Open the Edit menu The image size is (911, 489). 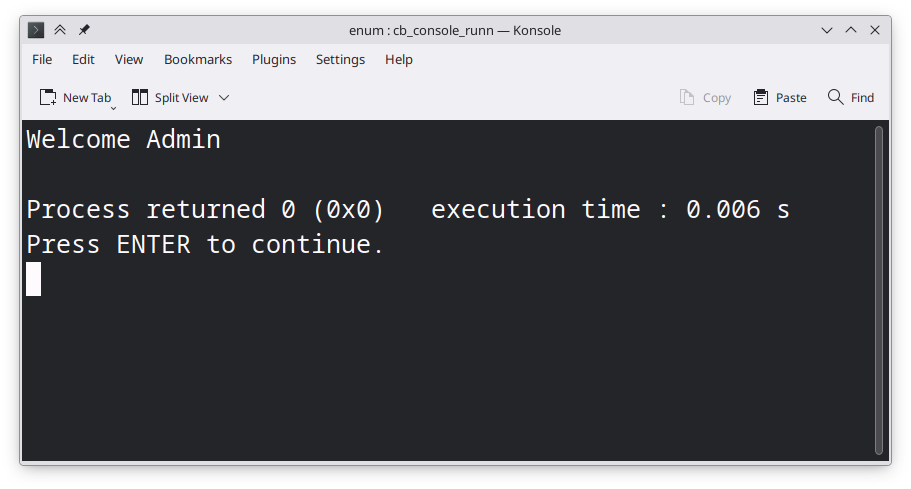click(83, 59)
